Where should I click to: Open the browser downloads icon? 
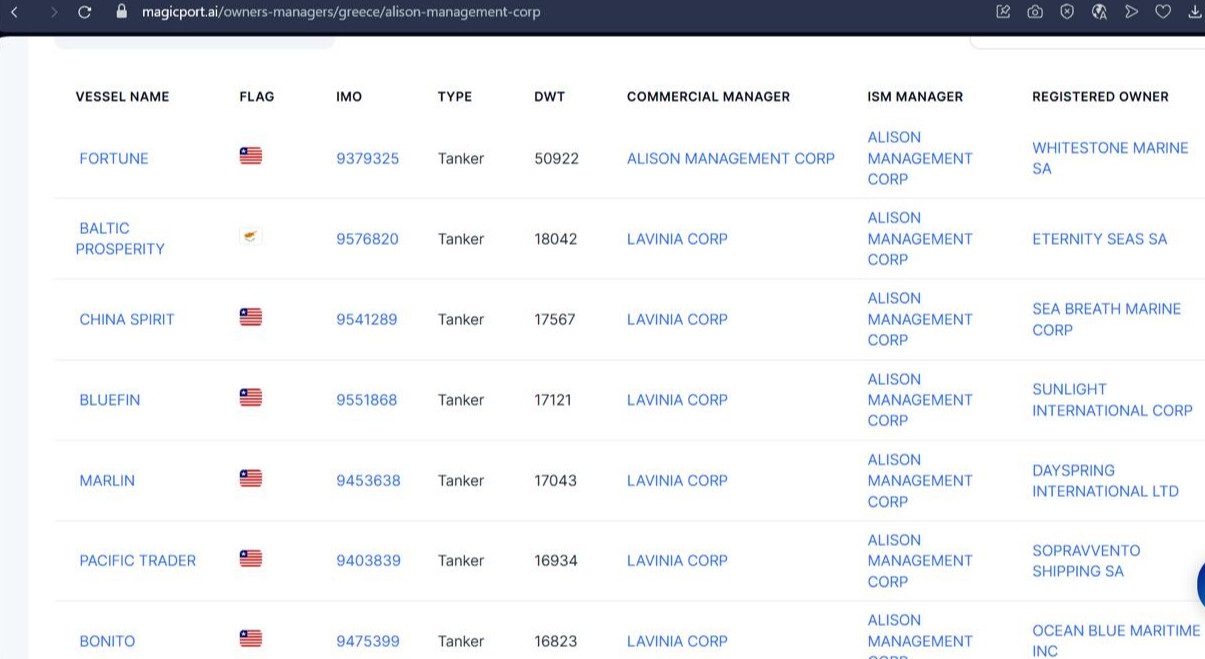(x=1194, y=12)
